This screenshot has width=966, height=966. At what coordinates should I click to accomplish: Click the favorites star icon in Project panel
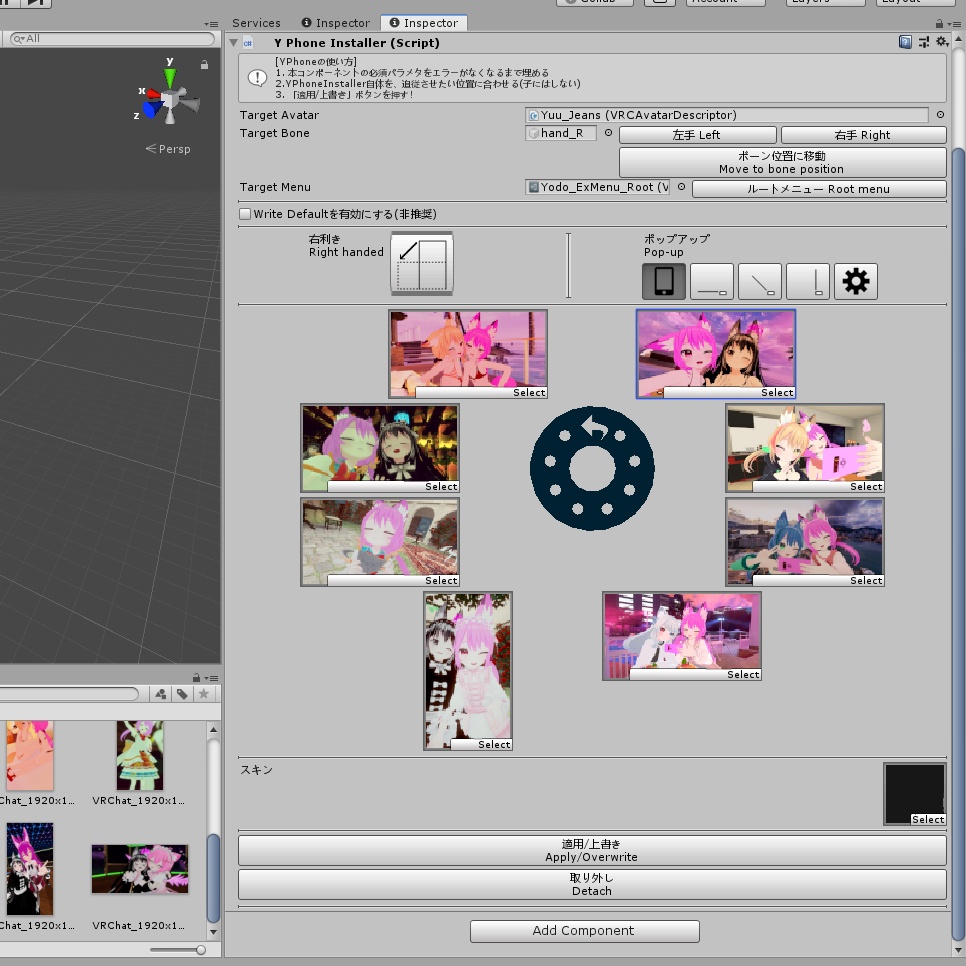point(204,694)
